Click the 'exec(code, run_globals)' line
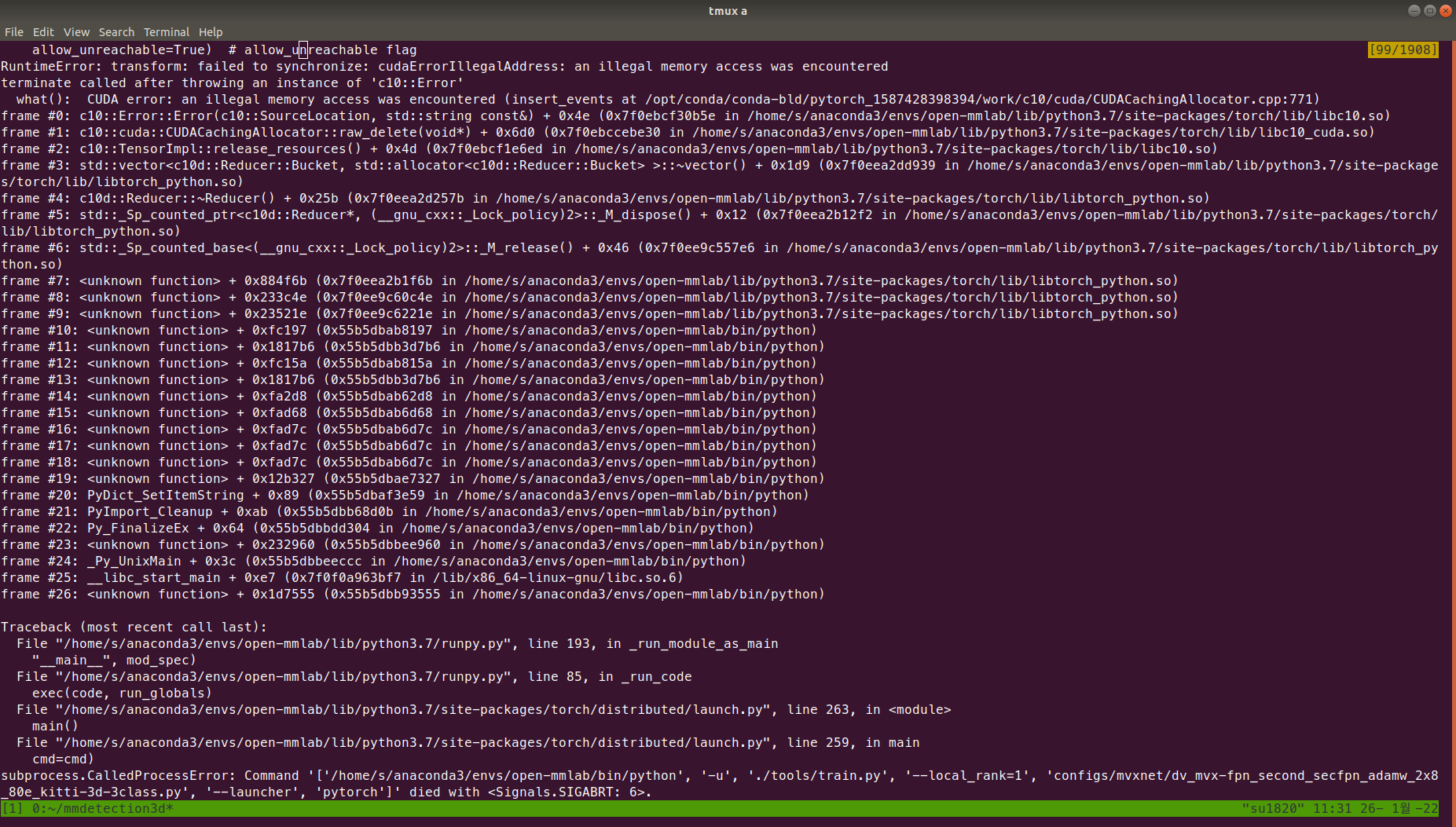 pos(123,693)
